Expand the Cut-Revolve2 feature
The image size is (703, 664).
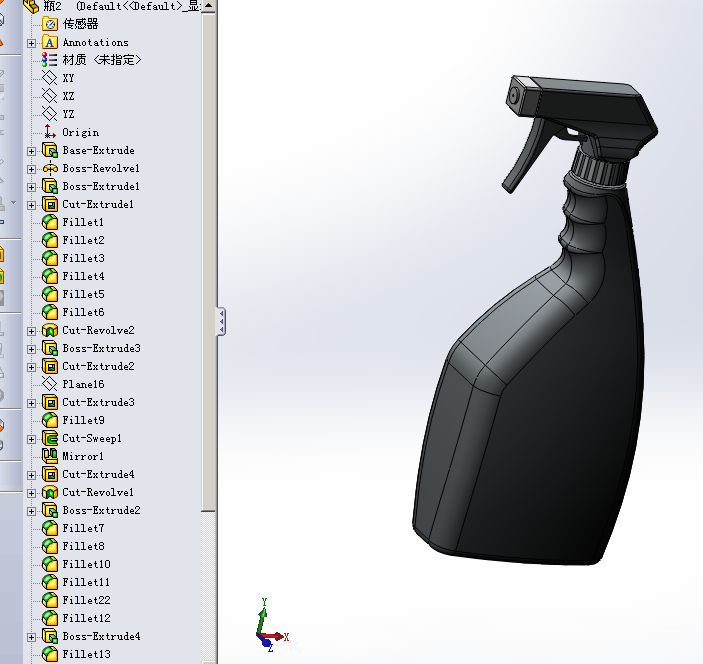click(x=31, y=331)
